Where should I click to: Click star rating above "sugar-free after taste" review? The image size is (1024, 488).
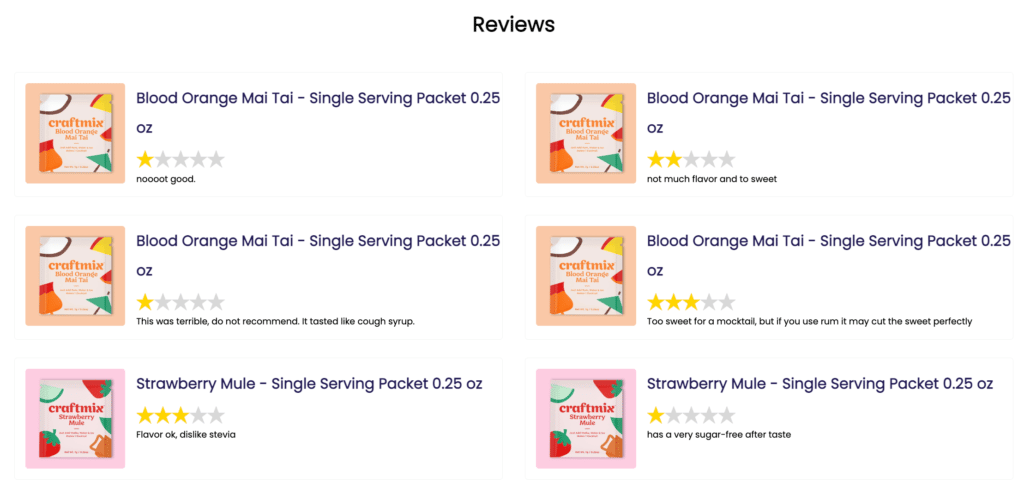tap(691, 415)
